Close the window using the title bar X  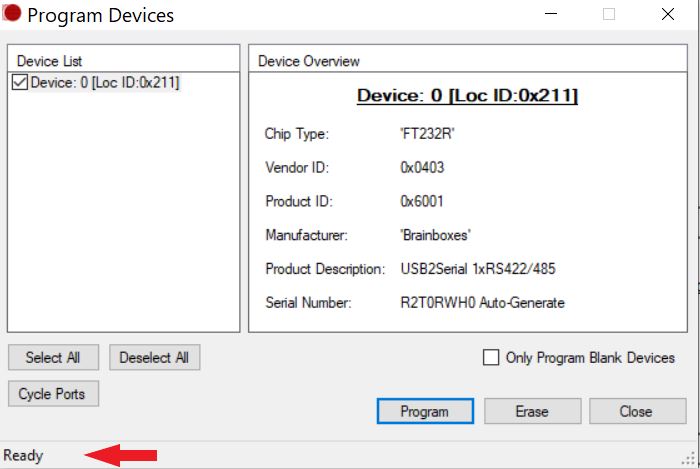coord(666,15)
